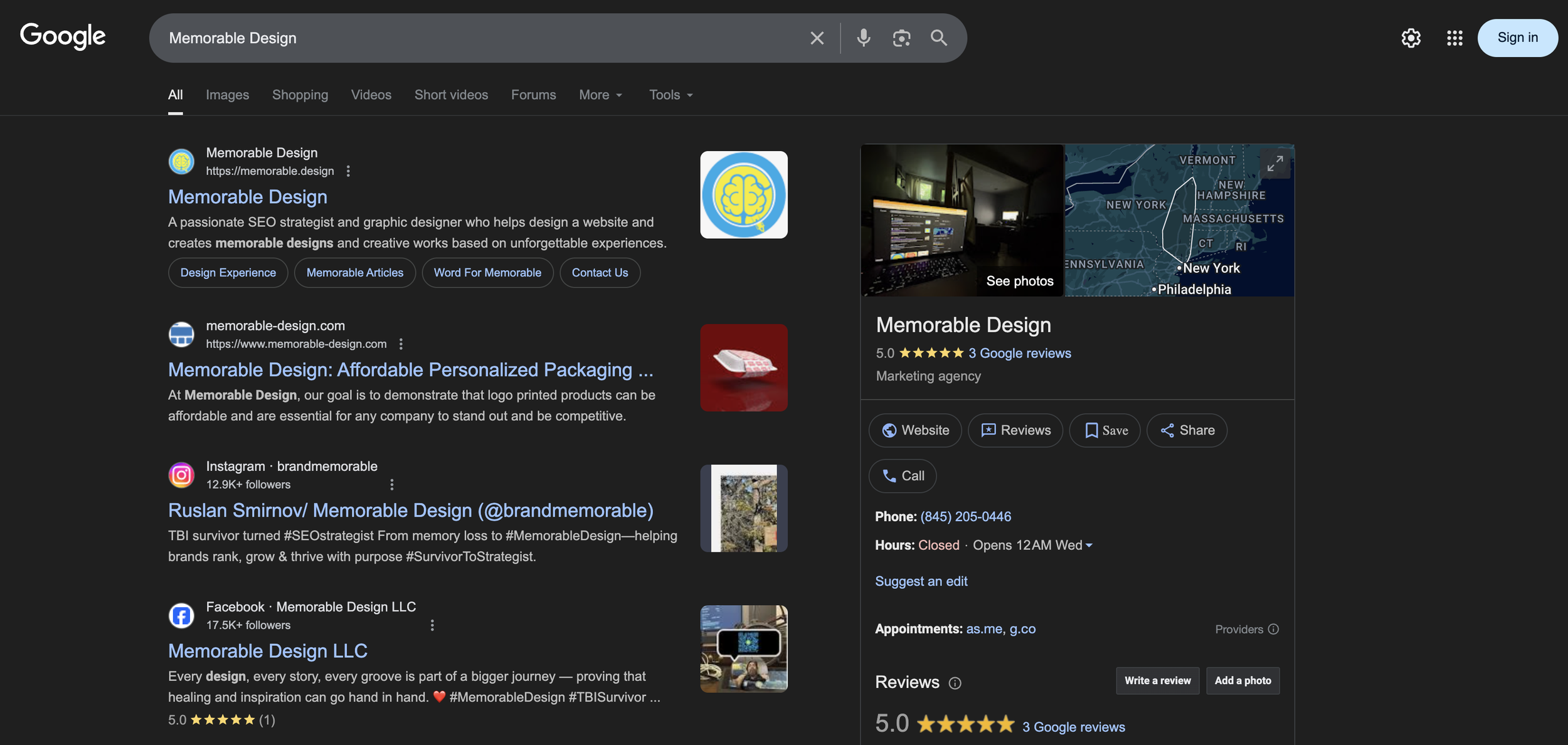Clear the search box with the X icon
This screenshot has height=745, width=1568.
point(817,38)
